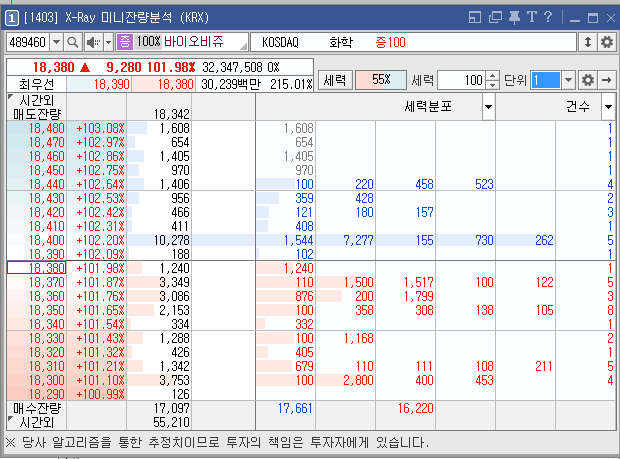Click the 세력 input field showing 100
Viewport: 620px width, 459px height.
click(x=462, y=80)
